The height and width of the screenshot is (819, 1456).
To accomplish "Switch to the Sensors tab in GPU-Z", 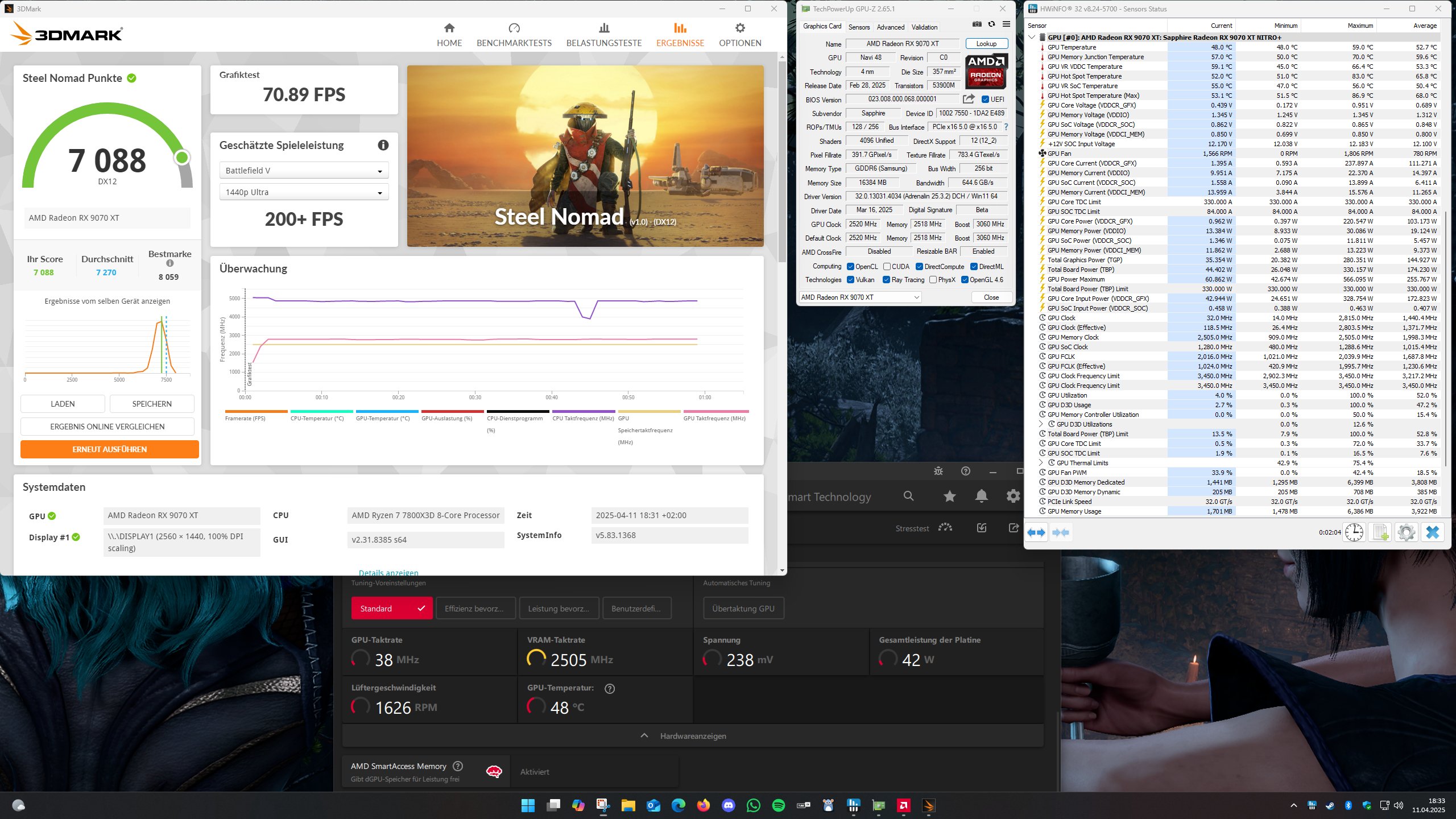I will [859, 27].
